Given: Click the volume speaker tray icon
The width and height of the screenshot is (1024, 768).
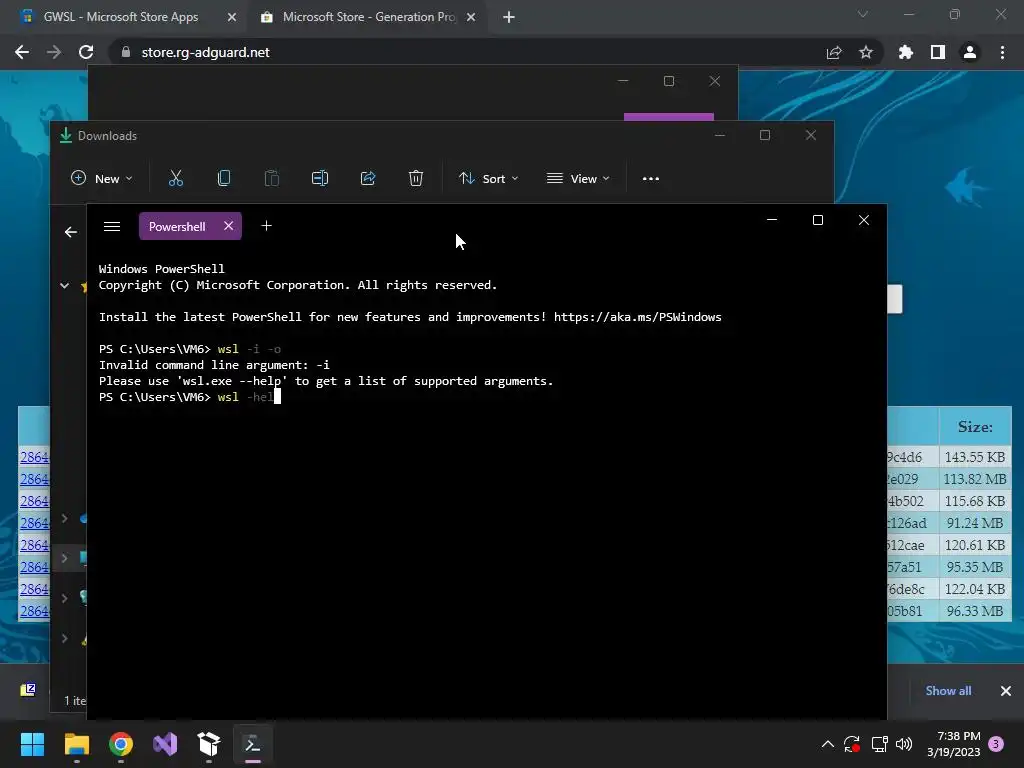Looking at the screenshot, I should tap(904, 744).
